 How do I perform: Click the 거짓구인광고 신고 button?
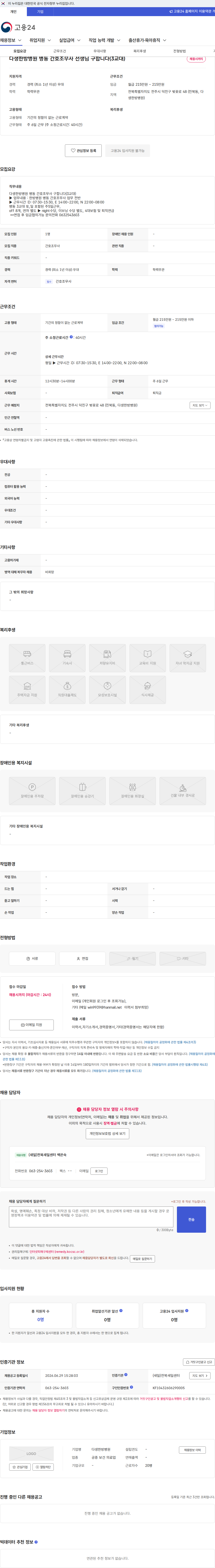coord(199,1362)
